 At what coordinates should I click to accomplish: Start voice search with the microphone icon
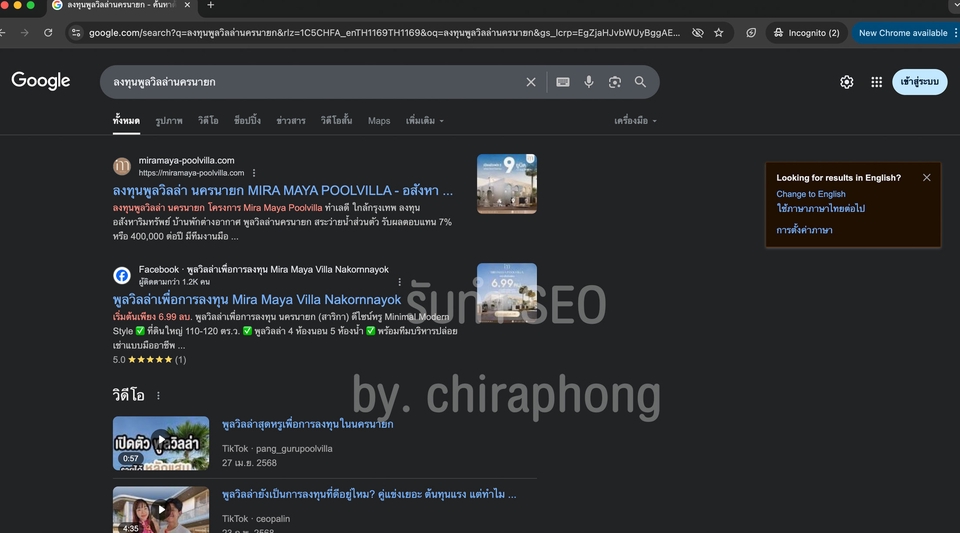(588, 82)
